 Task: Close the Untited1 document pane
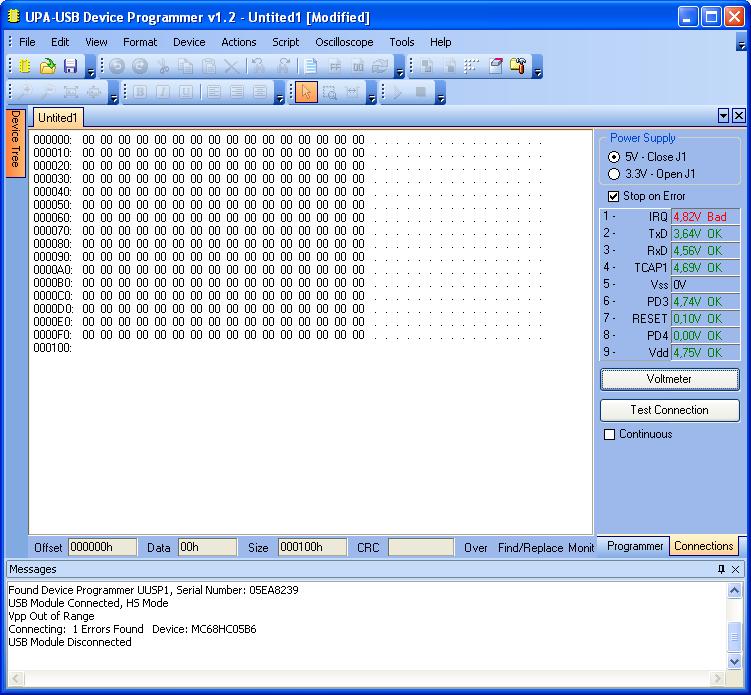point(739,115)
